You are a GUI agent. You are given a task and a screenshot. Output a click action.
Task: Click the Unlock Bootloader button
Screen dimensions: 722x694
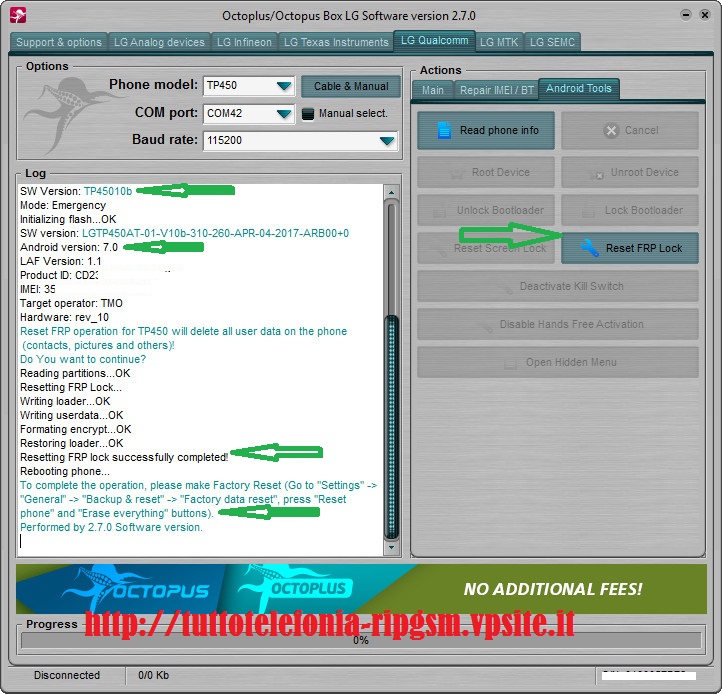click(486, 210)
